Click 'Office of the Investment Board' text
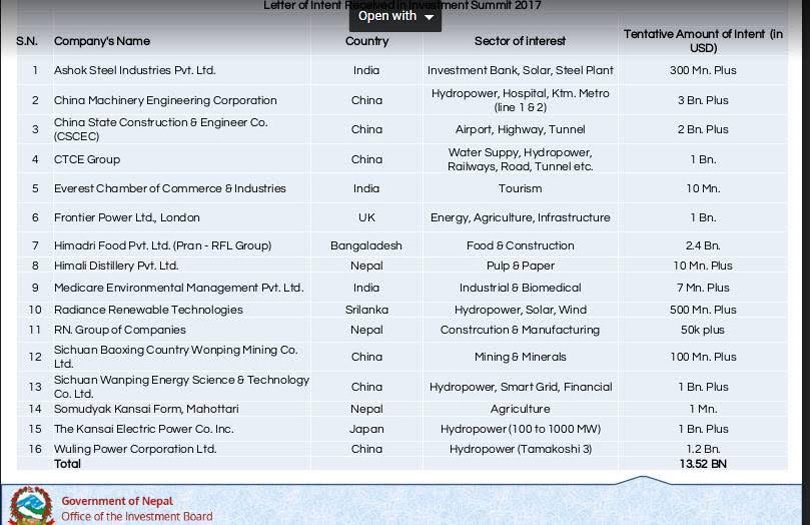810x525 pixels. coord(137,516)
